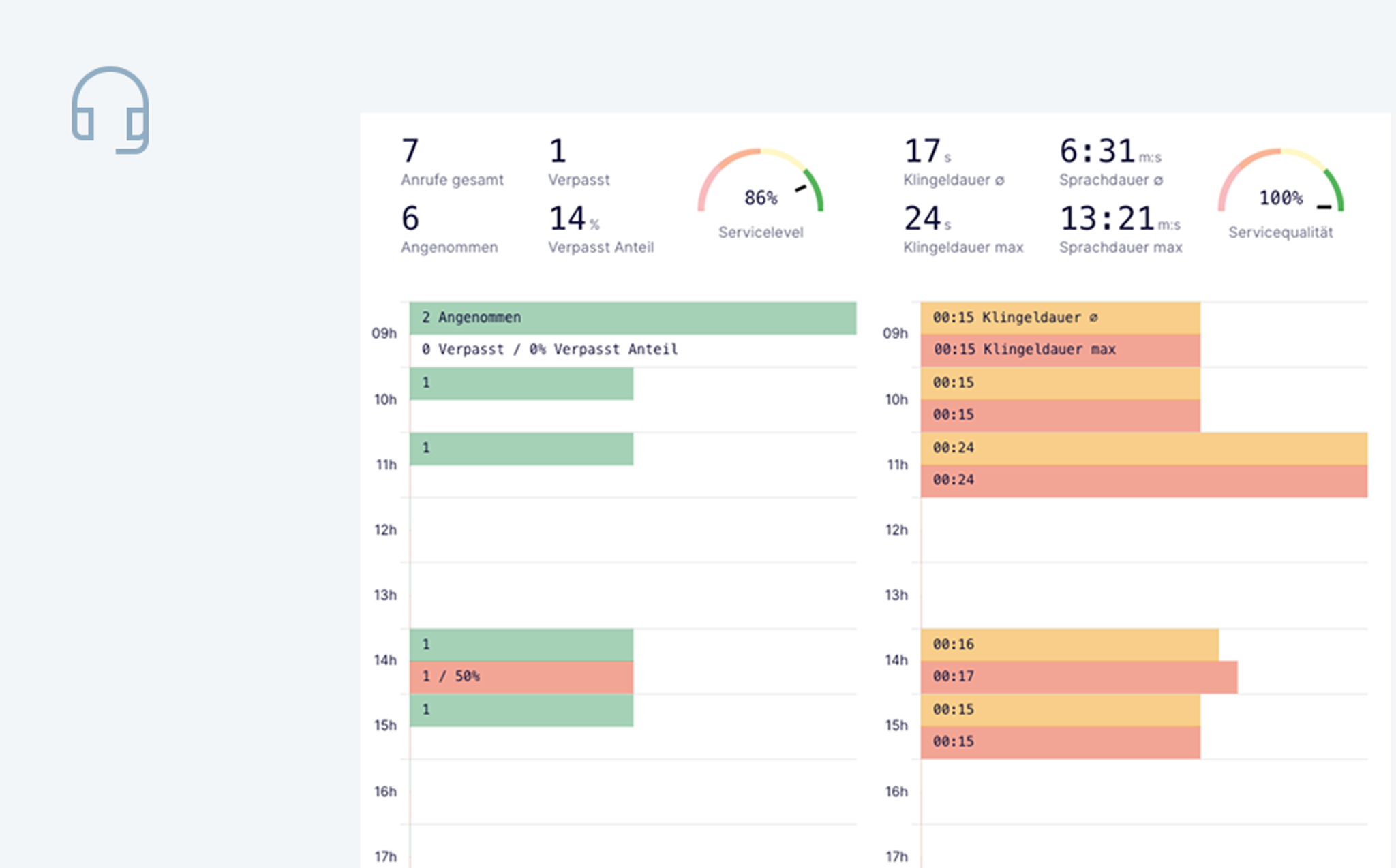This screenshot has height=868, width=1396.
Task: Click the Anrufe gesamt value 7
Action: click(x=410, y=151)
